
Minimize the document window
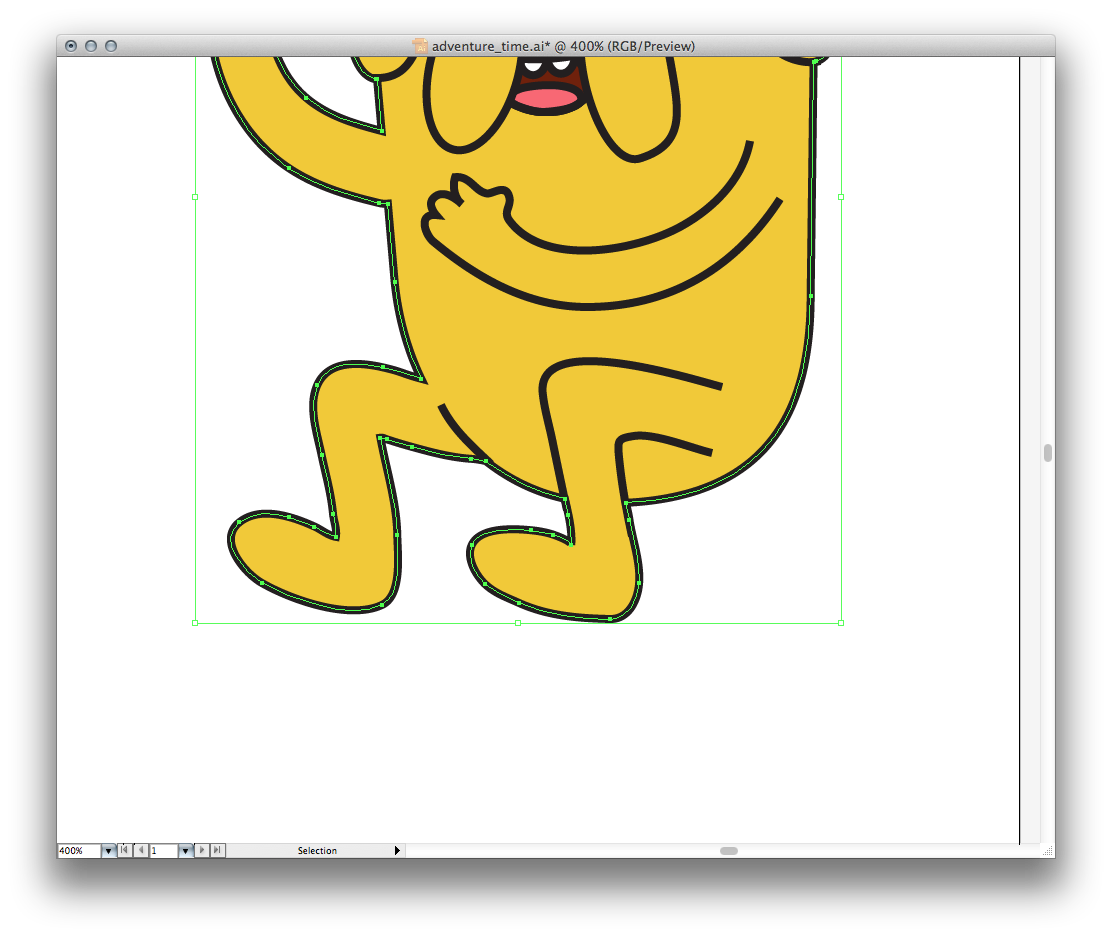91,46
